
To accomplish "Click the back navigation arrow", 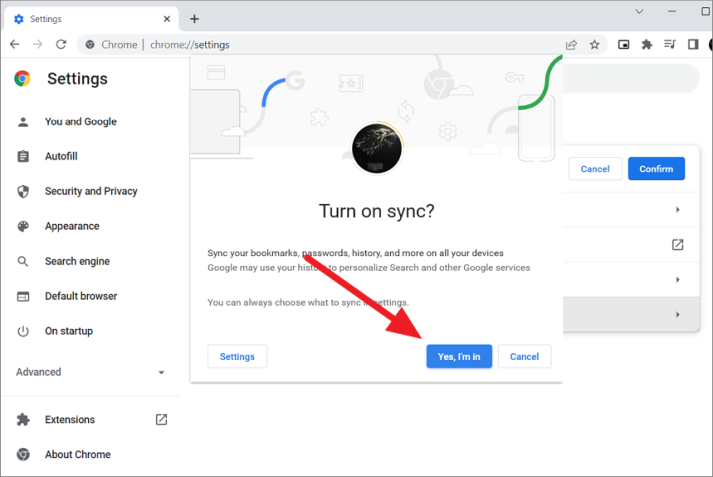I will pyautogui.click(x=15, y=44).
